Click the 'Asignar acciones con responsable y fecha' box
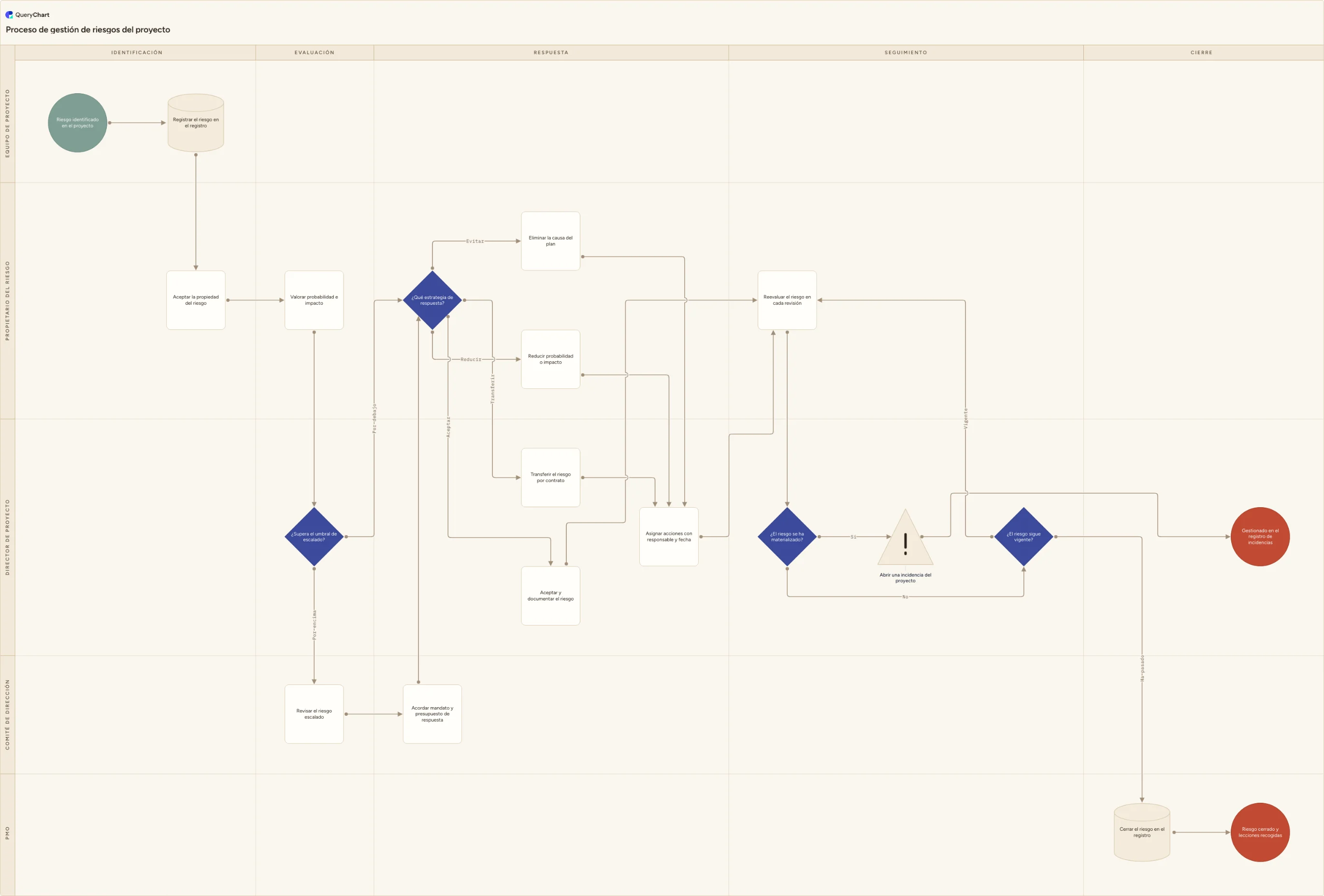Screen dimensions: 1324x896 (x=669, y=537)
